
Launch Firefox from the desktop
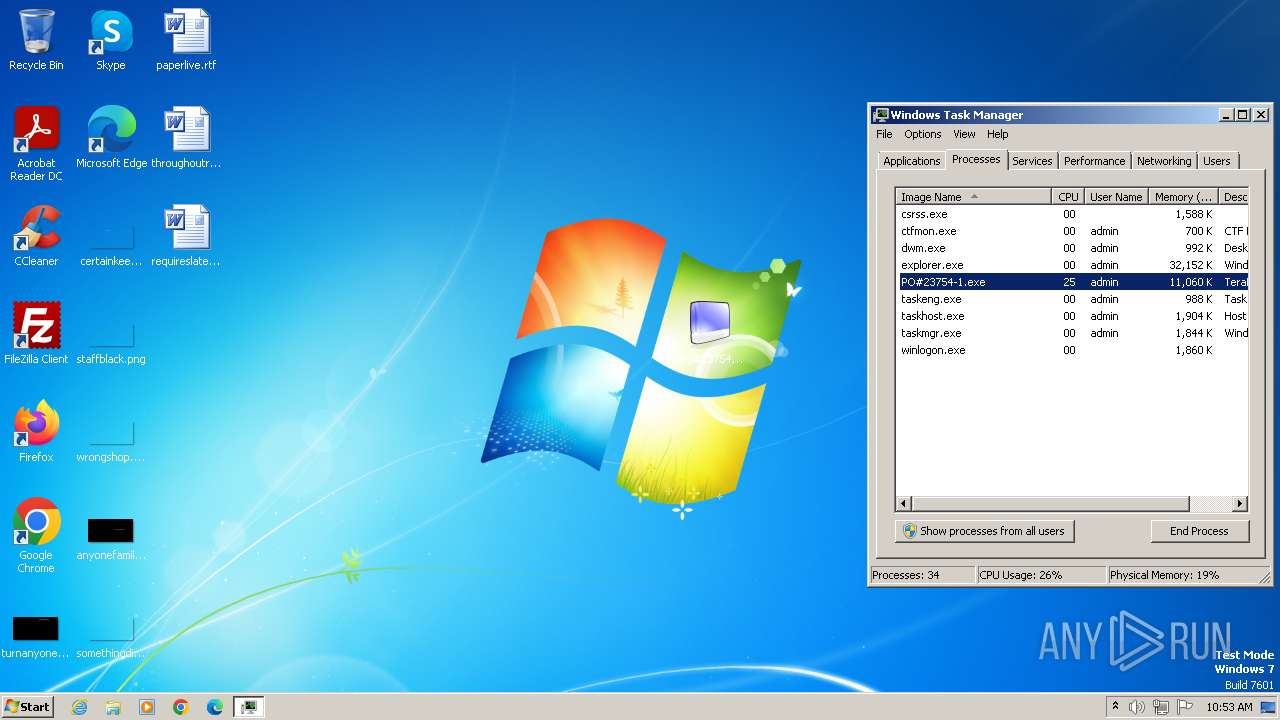[x=36, y=431]
